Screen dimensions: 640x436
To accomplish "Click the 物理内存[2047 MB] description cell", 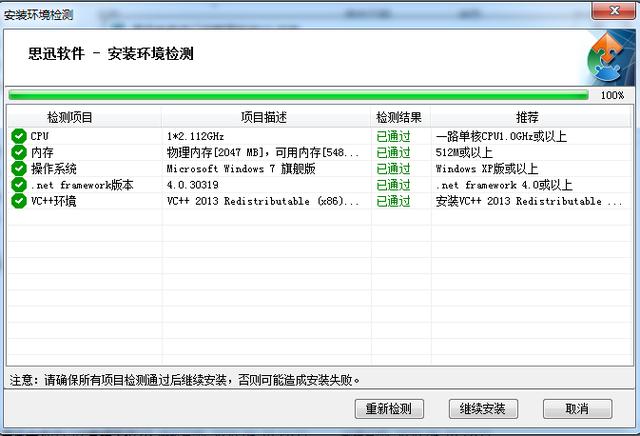I will click(263, 152).
